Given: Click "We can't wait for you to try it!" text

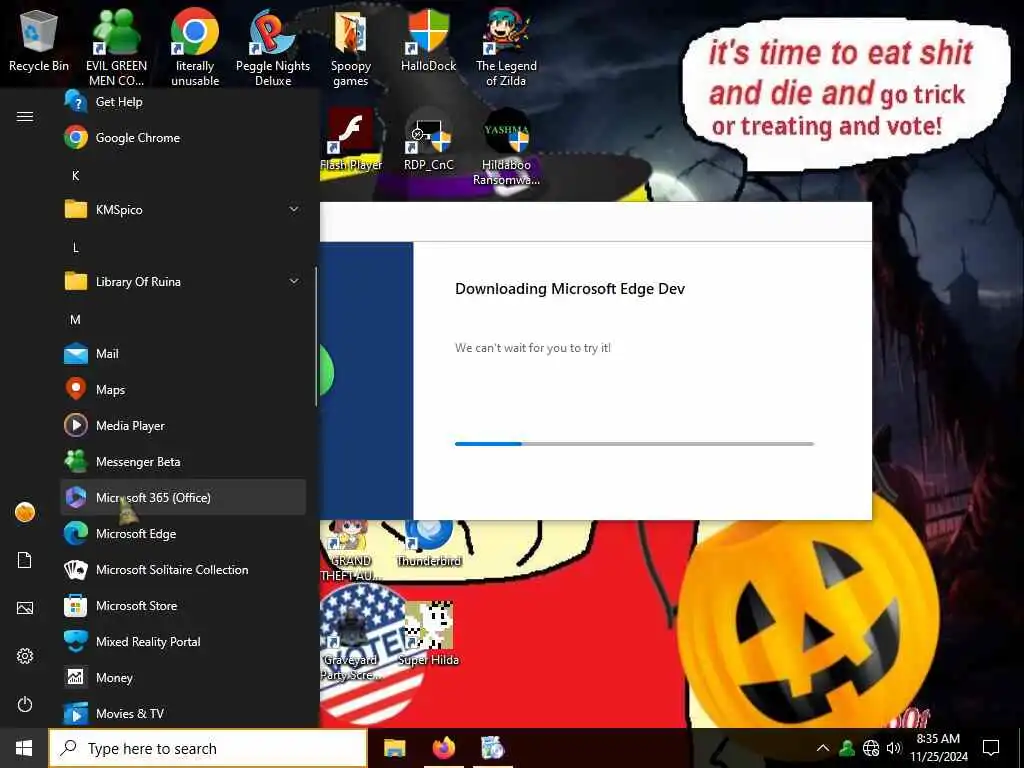Looking at the screenshot, I should click(533, 348).
